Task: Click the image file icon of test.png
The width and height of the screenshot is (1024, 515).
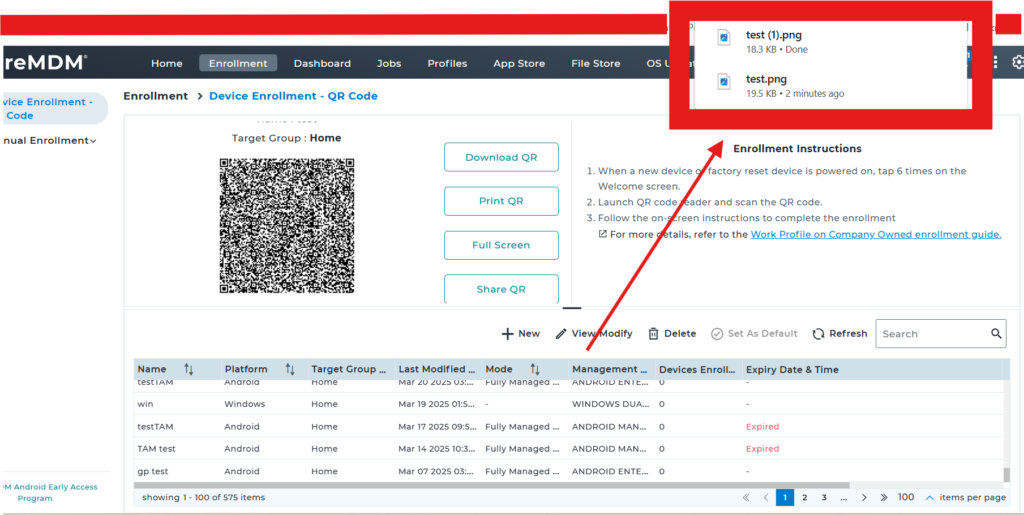Action: pos(724,82)
